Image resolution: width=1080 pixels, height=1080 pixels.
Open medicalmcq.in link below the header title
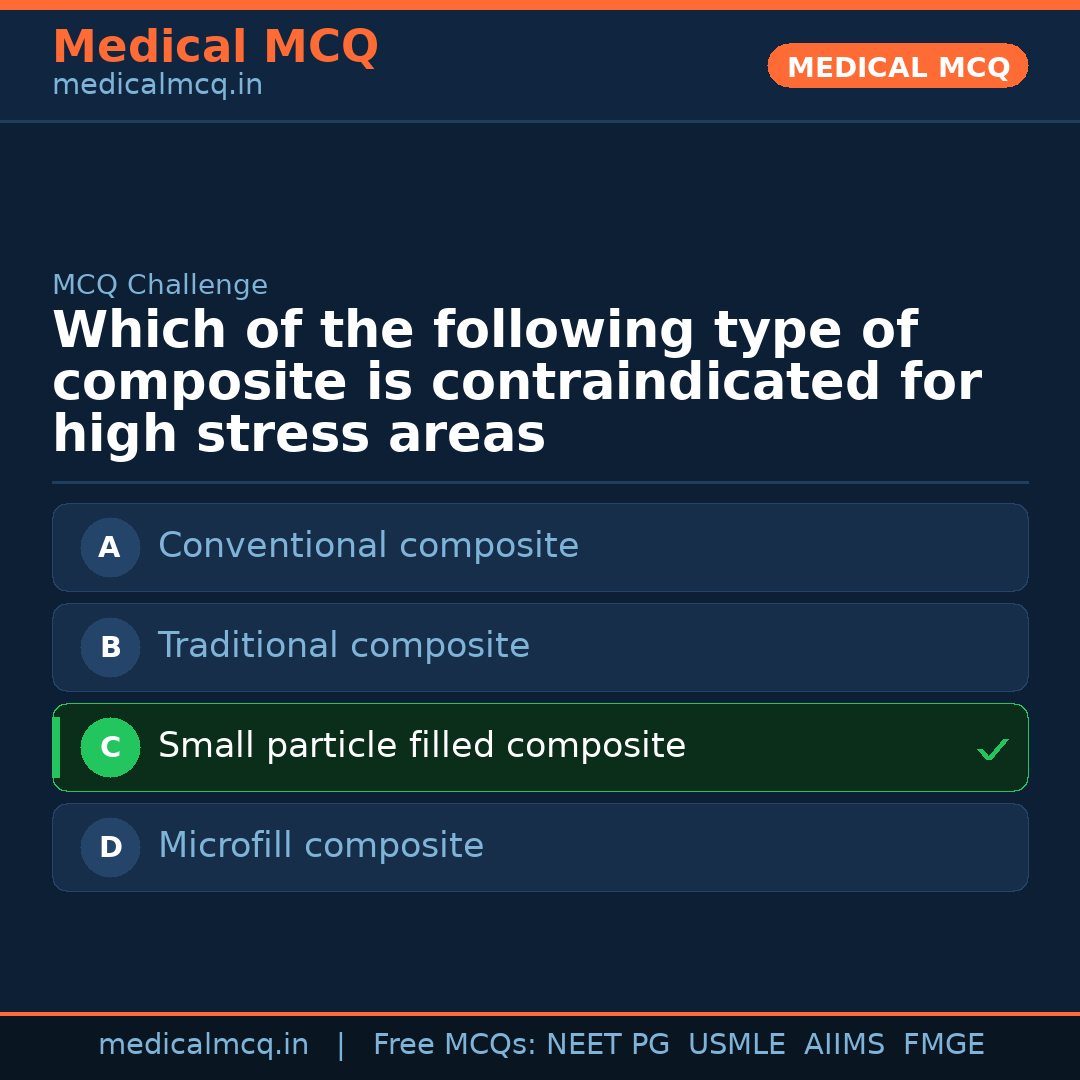click(157, 85)
